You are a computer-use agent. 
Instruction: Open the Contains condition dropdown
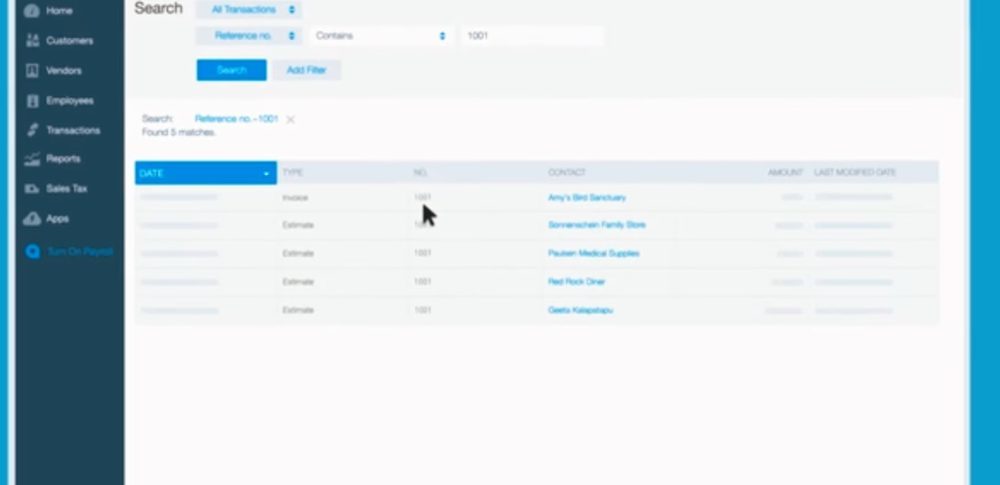click(379, 36)
